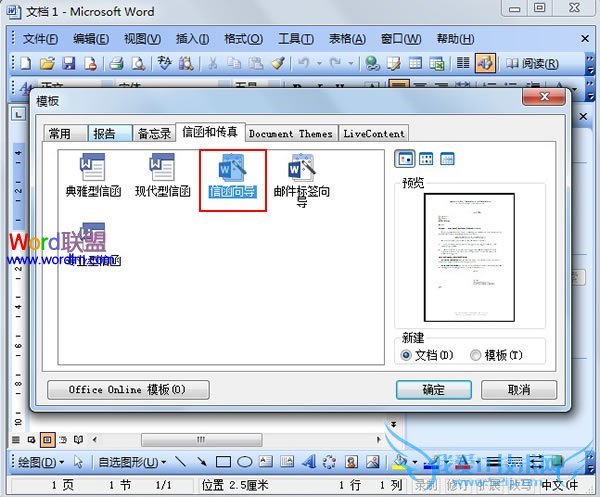
Task: Open the 插入(I) menu
Action: click(x=192, y=39)
